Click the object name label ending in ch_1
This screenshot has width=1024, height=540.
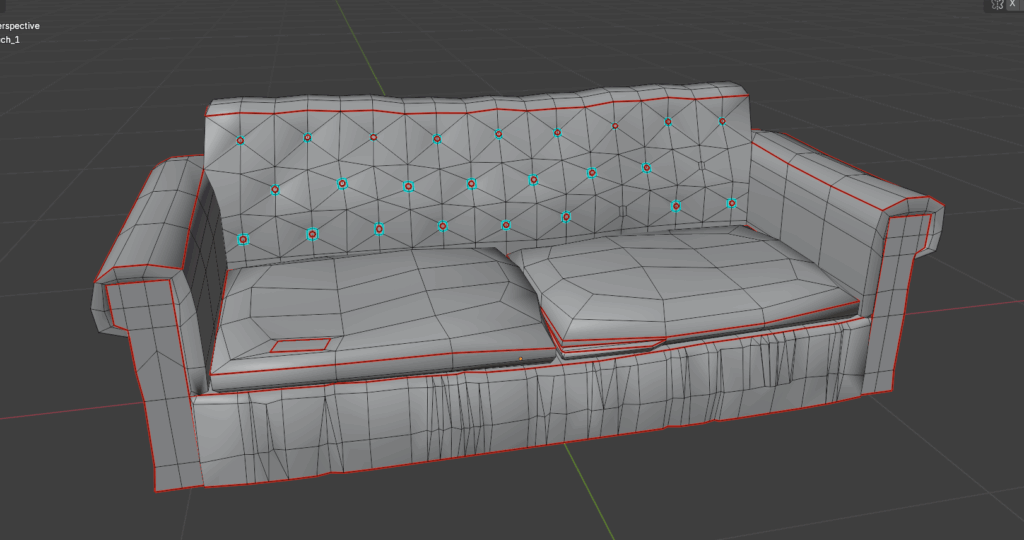tap(10, 40)
